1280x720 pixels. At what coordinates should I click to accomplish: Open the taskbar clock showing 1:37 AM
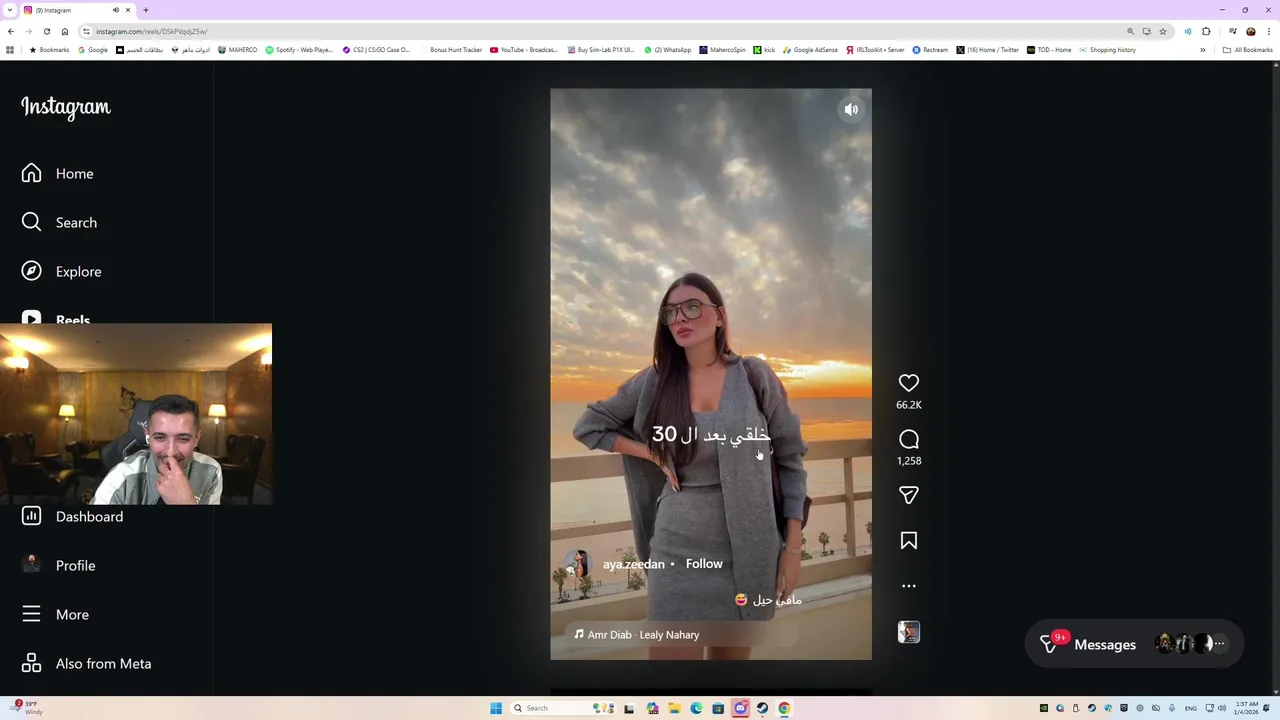tap(1246, 708)
